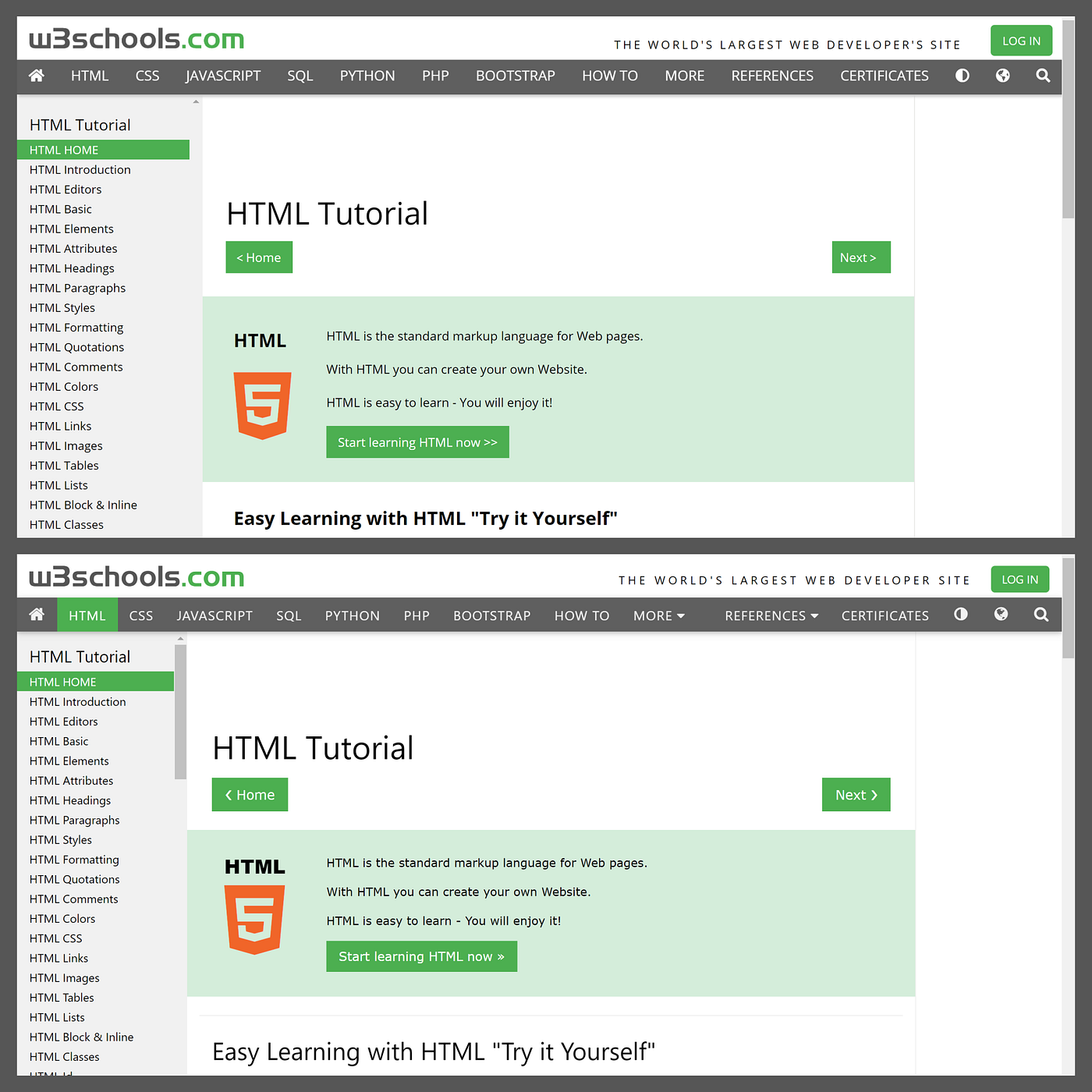Click top sidebar scroll-up arrow
Image resolution: width=1092 pixels, height=1092 pixels.
click(x=196, y=101)
